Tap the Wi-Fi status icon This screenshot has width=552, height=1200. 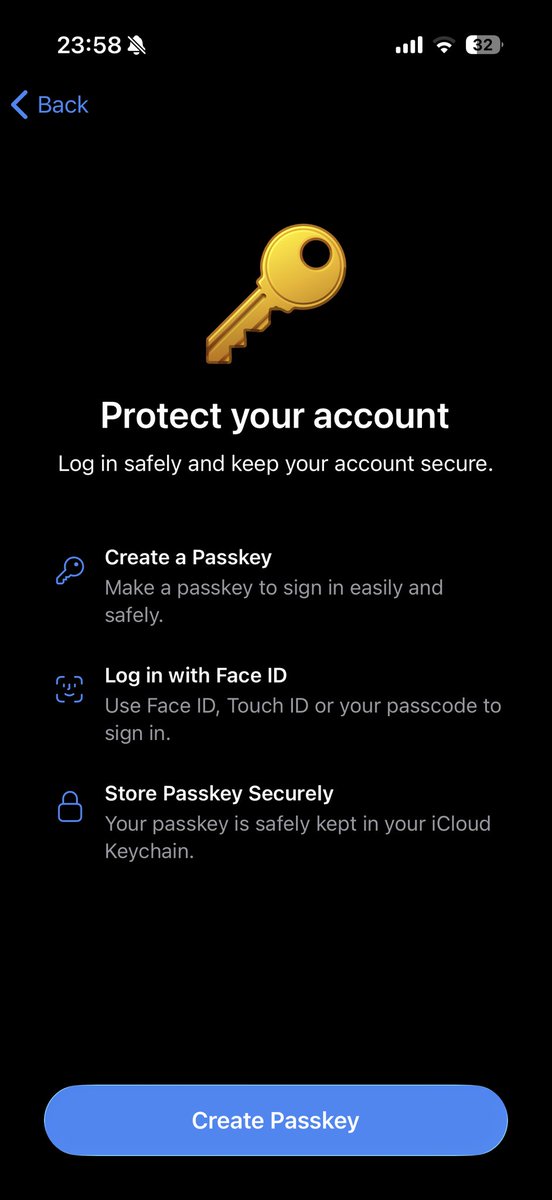tap(443, 46)
